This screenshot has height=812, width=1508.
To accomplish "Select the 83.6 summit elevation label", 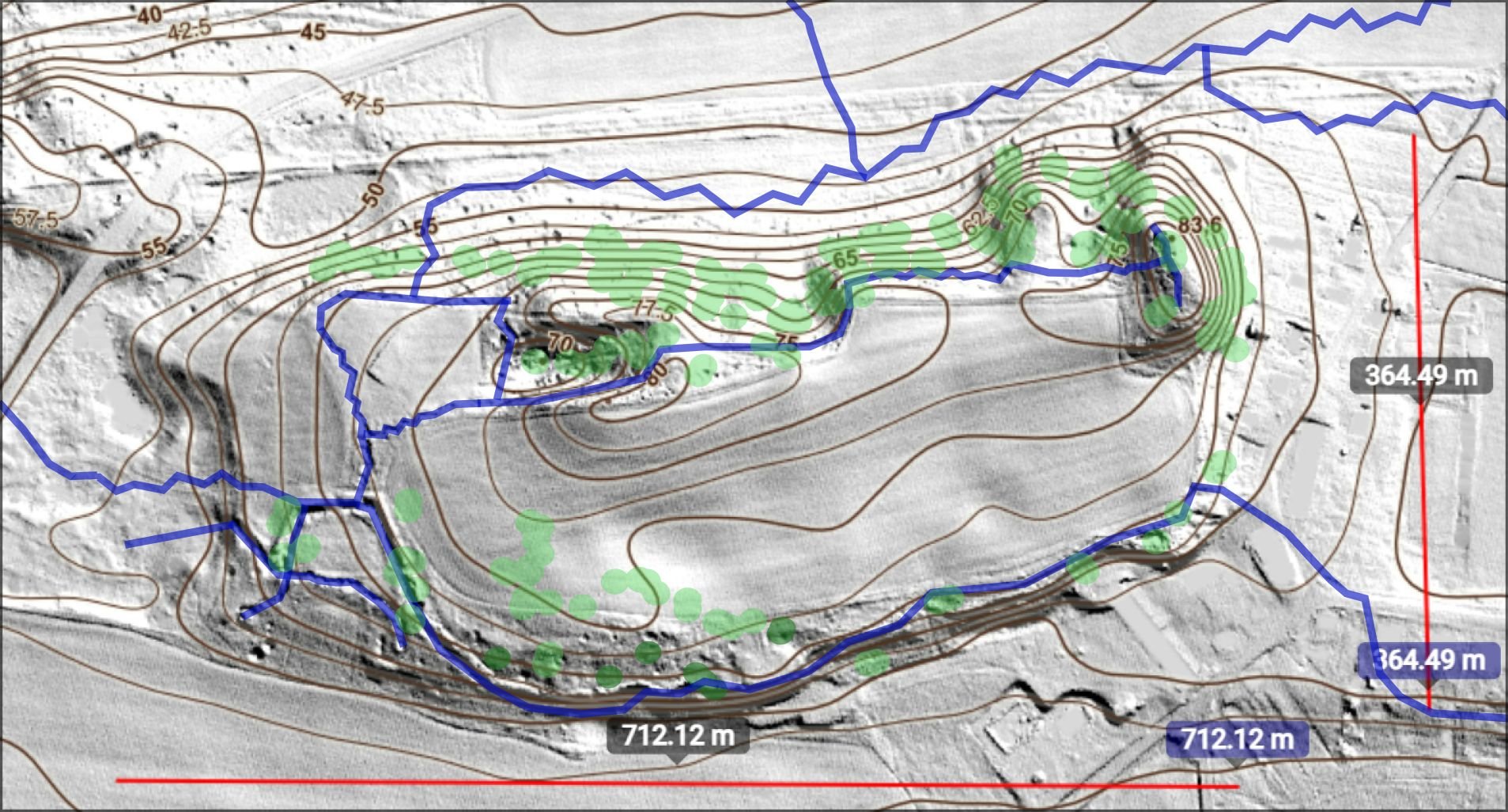I will [x=1200, y=226].
